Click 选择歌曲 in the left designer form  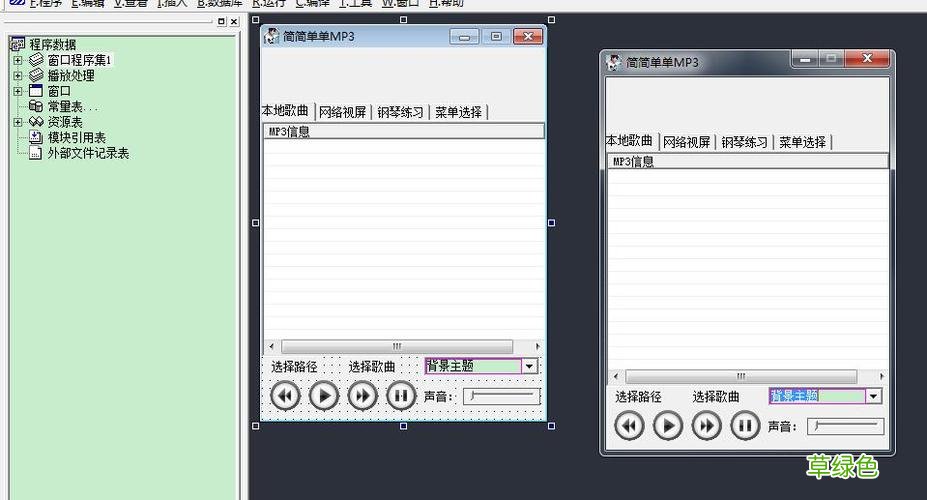pos(372,367)
